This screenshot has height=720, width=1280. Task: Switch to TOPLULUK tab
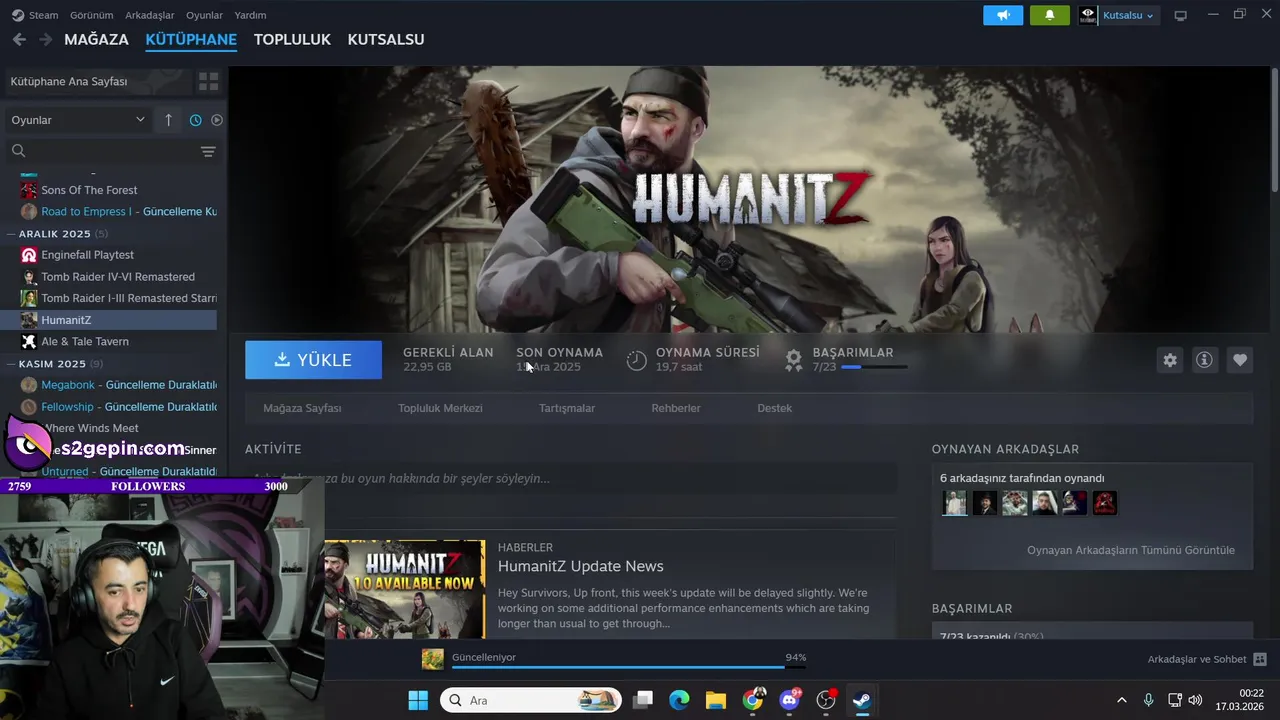coord(292,39)
